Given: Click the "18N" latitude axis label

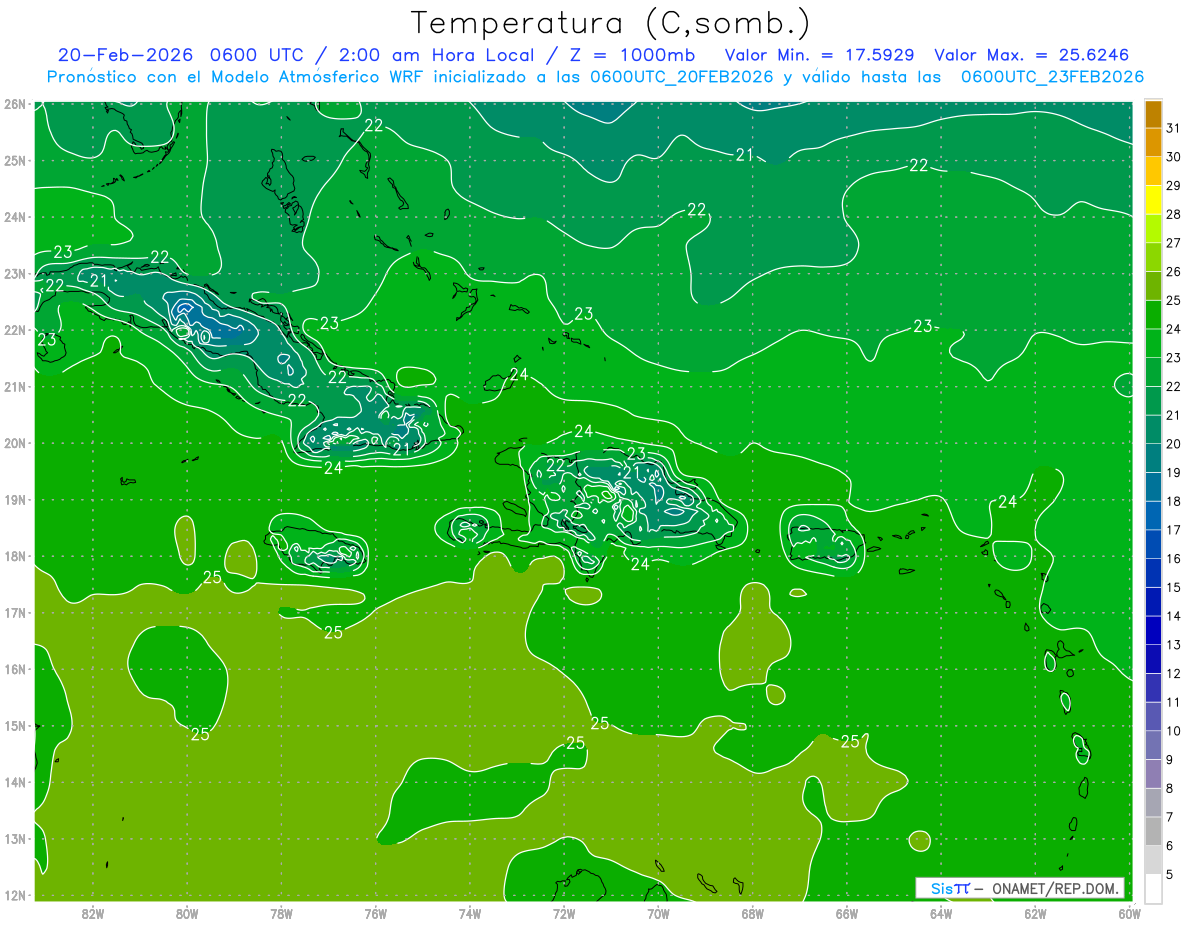Looking at the screenshot, I should 15,557.
